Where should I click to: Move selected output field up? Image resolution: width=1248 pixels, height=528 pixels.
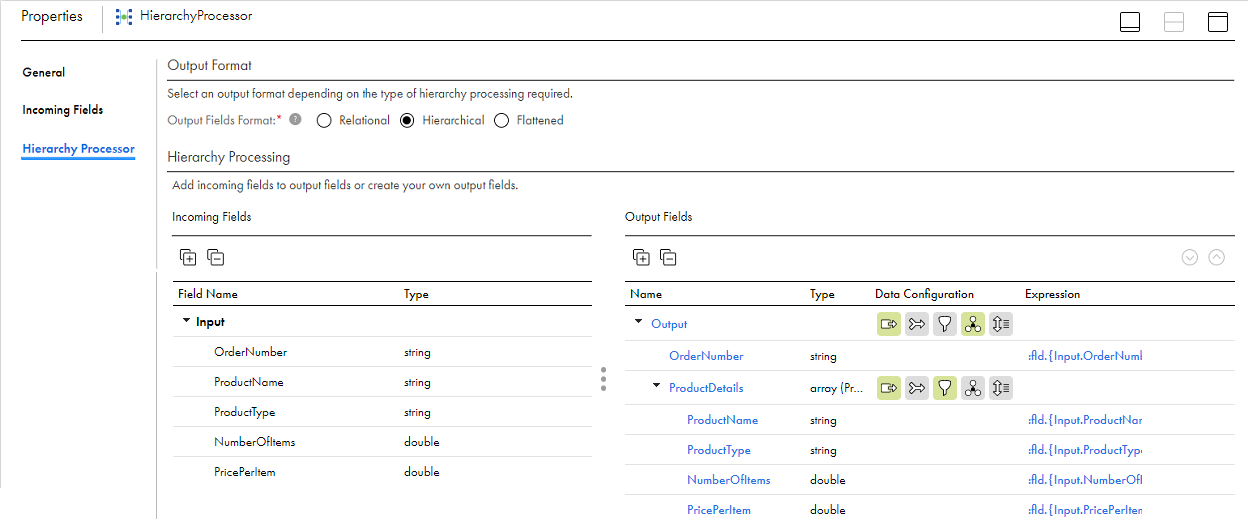tap(1217, 257)
